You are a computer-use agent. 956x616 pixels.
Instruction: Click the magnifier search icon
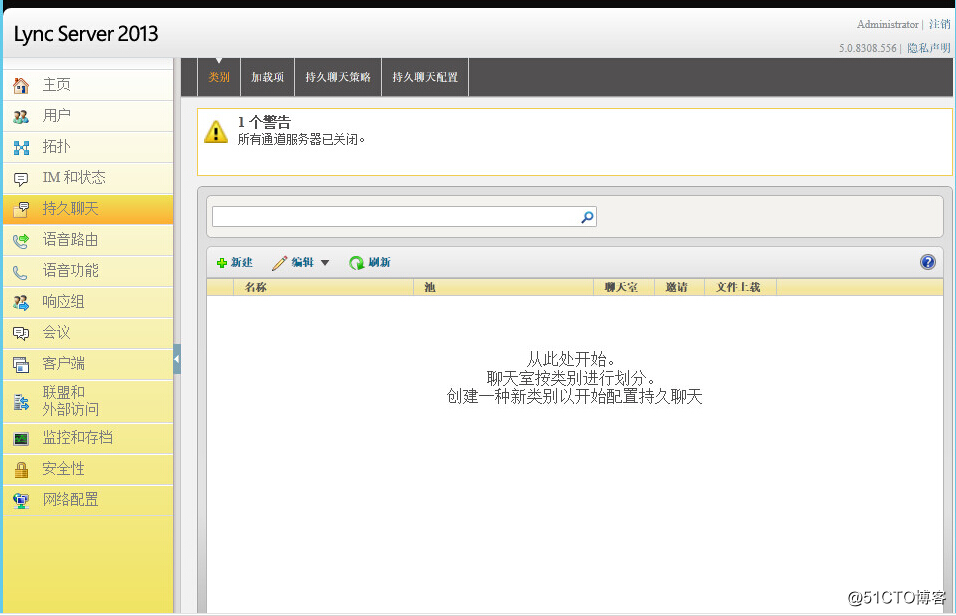587,217
